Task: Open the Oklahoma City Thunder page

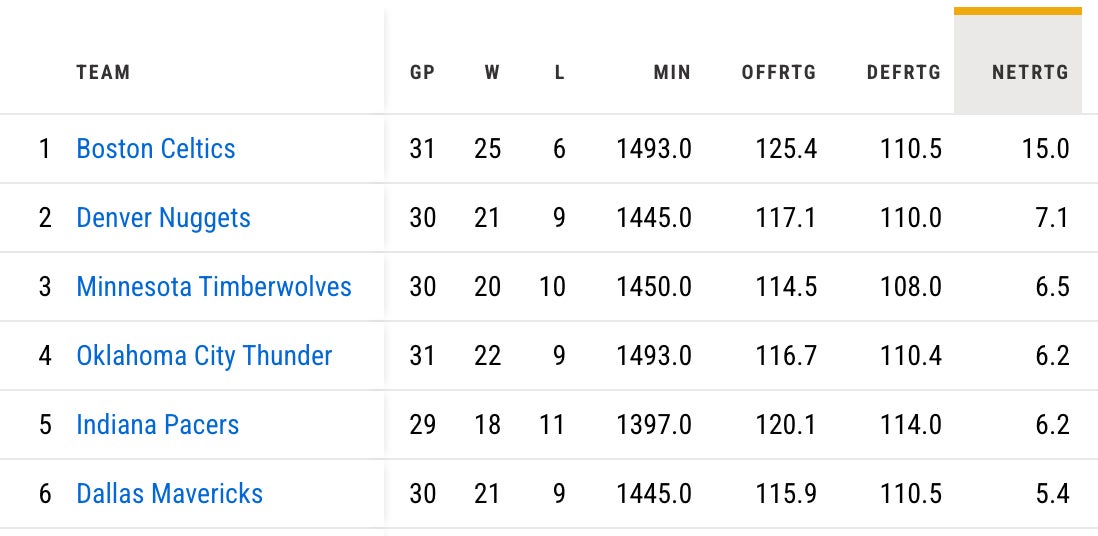Action: (204, 356)
